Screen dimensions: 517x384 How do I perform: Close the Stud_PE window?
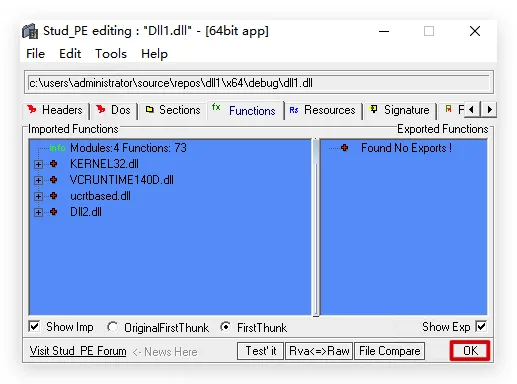tap(475, 31)
